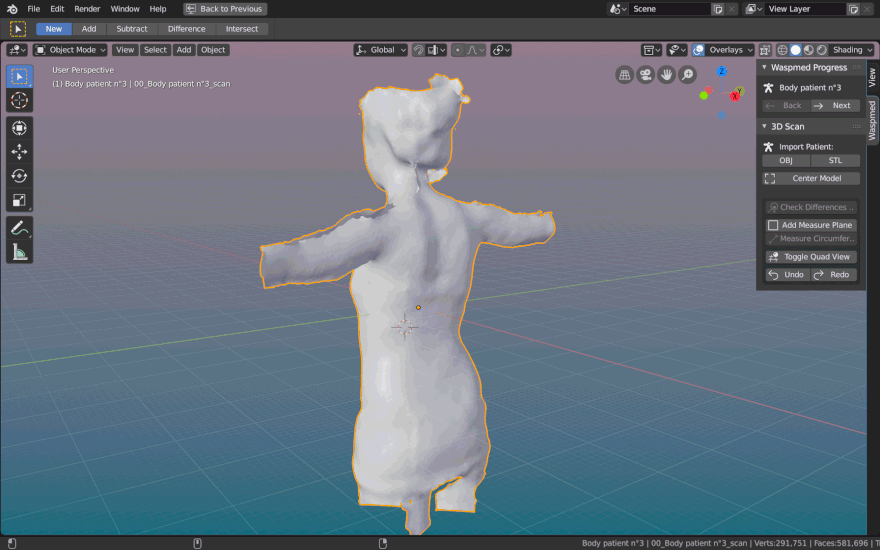Viewport: 880px width, 550px height.
Task: Click the Blender logo icon
Action: tap(12, 9)
